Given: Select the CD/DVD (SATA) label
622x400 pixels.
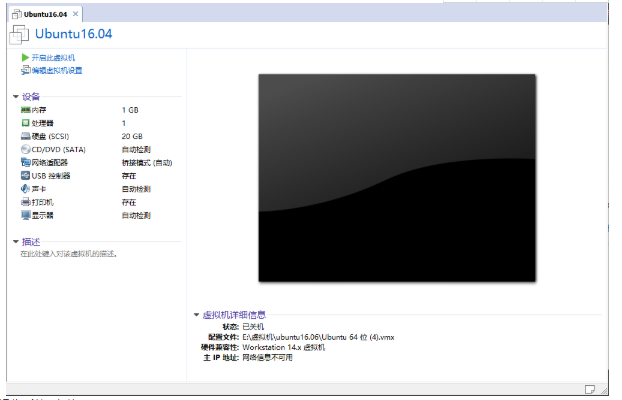Looking at the screenshot, I should pyautogui.click(x=58, y=150).
